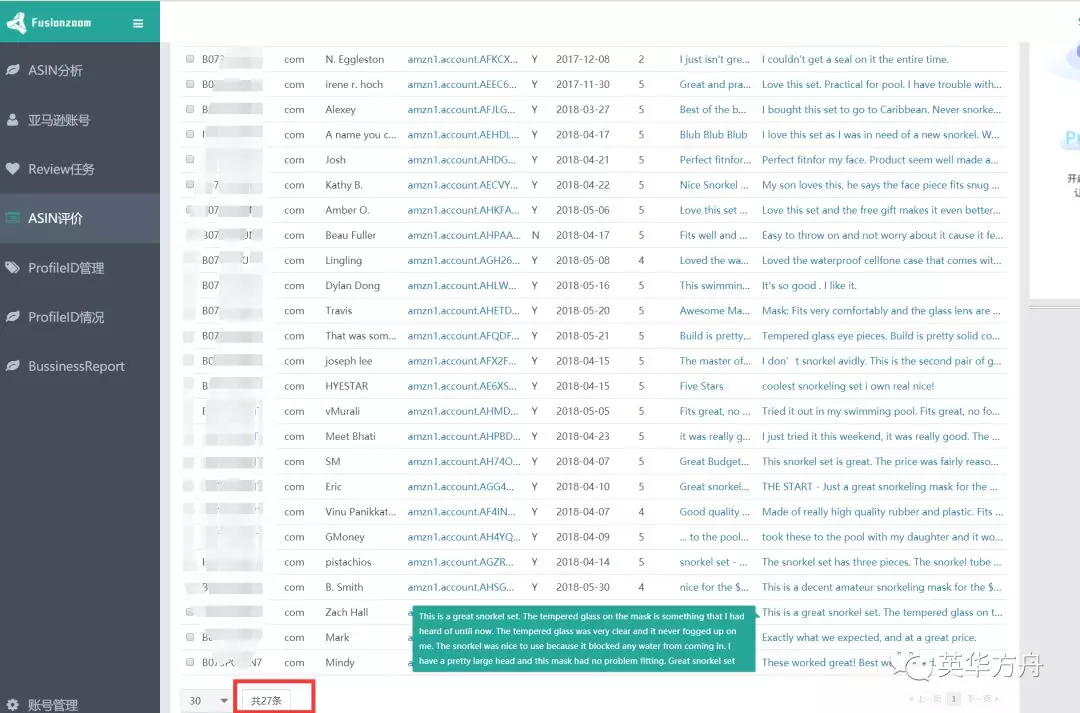Click review title 'Awesome Ma...'

point(714,311)
